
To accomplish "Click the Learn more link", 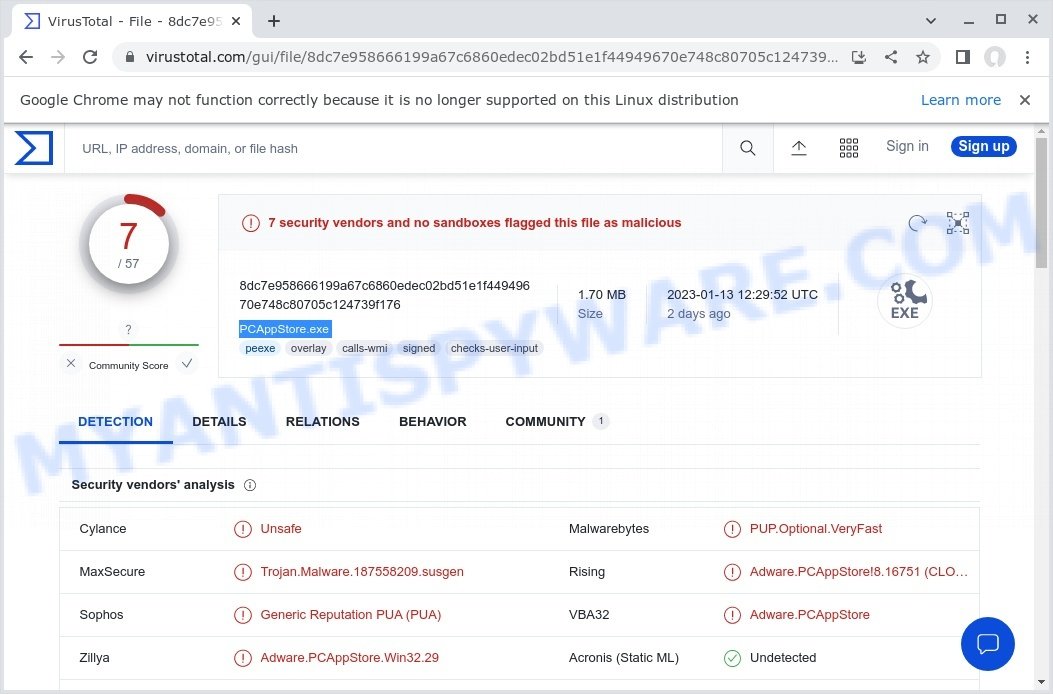I will pyautogui.click(x=960, y=100).
